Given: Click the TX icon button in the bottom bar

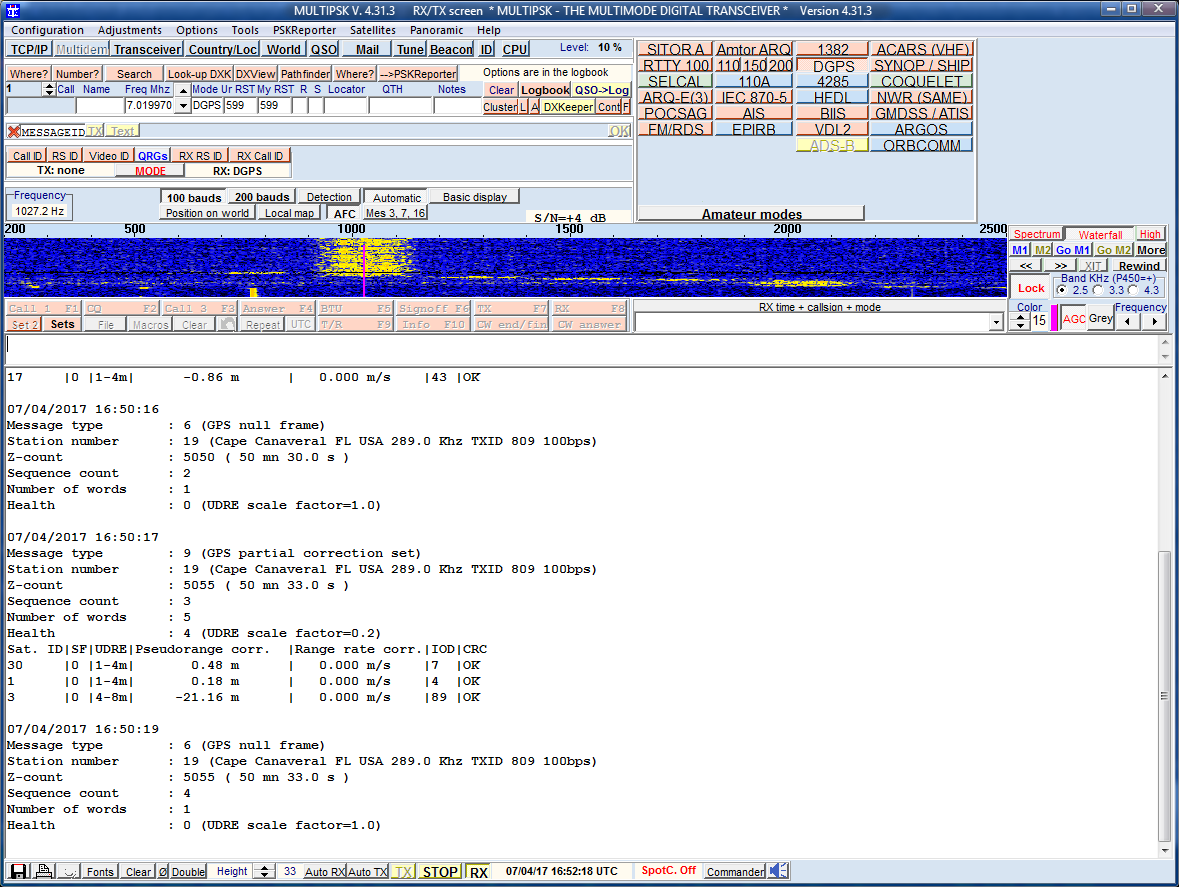Looking at the screenshot, I should point(403,872).
